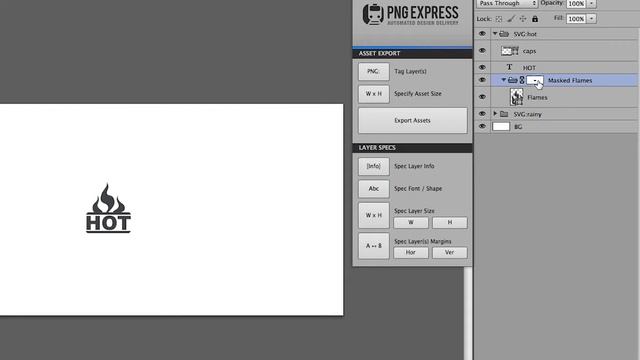640x360 pixels.
Task: Select the caps layer name
Action: [x=529, y=51]
